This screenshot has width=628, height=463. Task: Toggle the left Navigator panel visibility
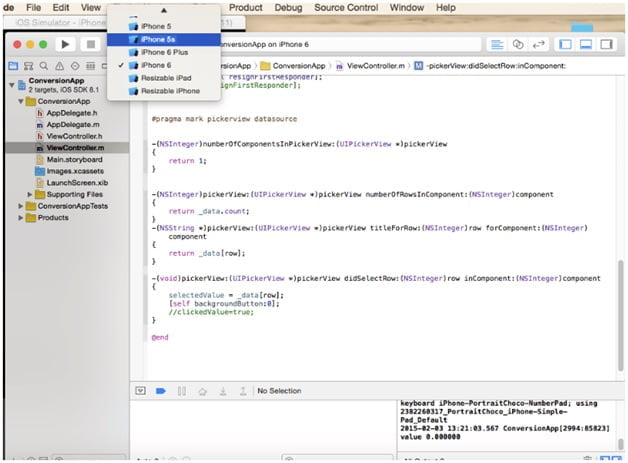click(x=565, y=45)
